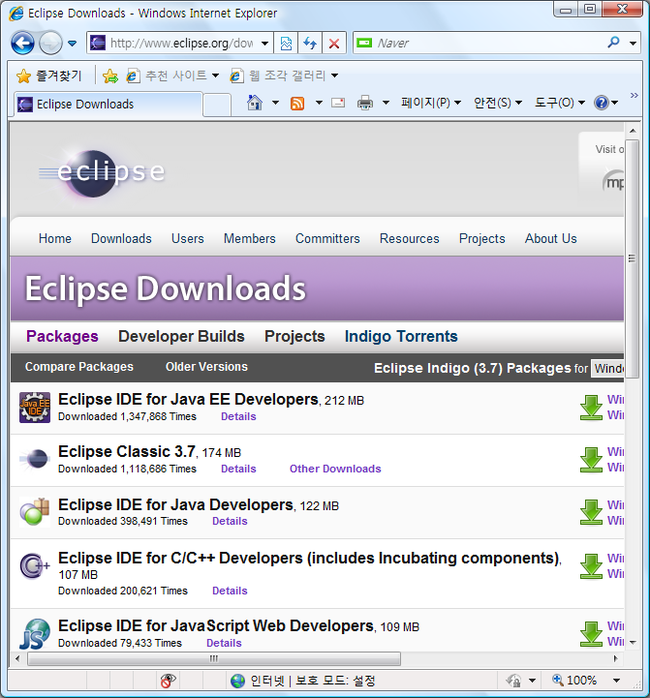Expand the address bar URL history dropdown

coord(265,43)
